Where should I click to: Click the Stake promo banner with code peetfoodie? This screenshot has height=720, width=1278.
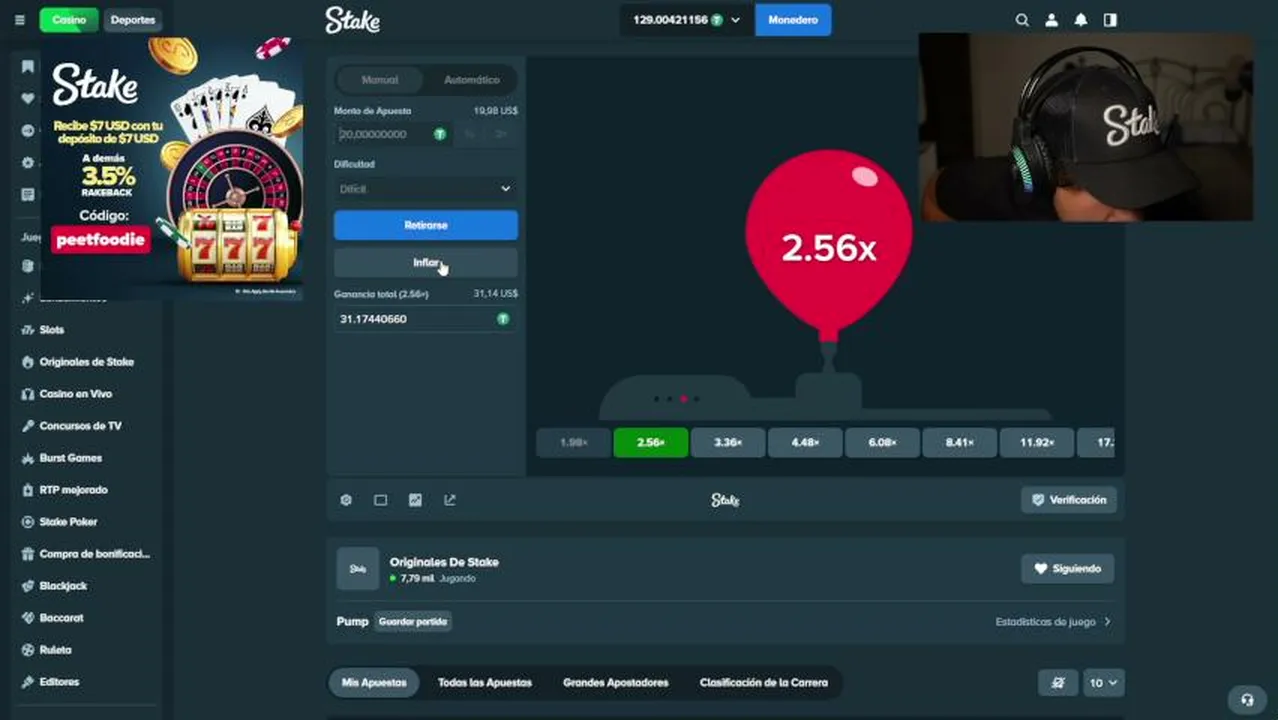[171, 168]
